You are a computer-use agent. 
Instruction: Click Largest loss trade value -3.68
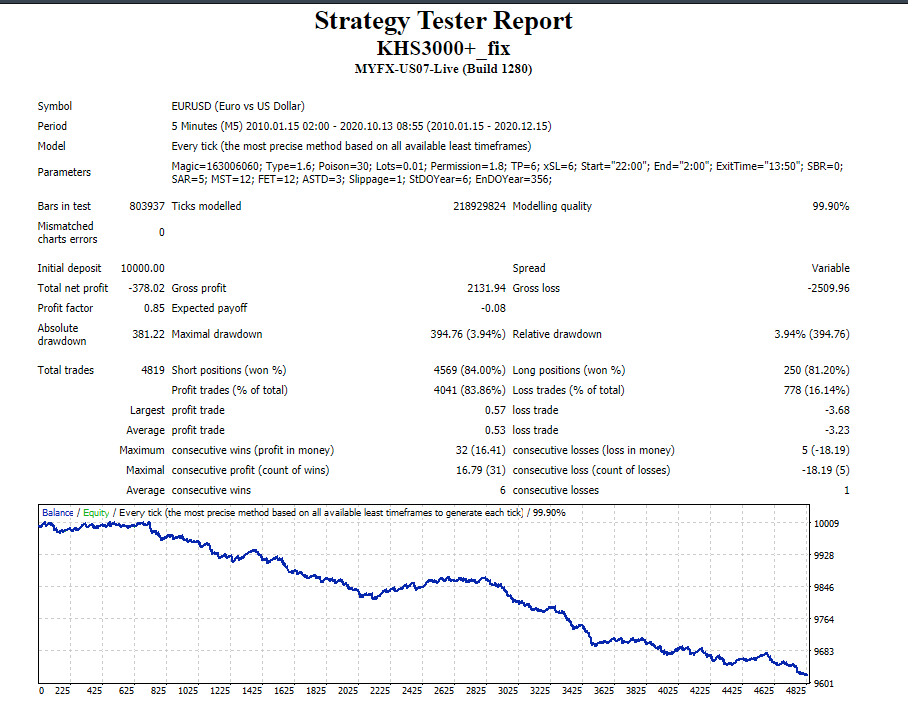coord(837,410)
